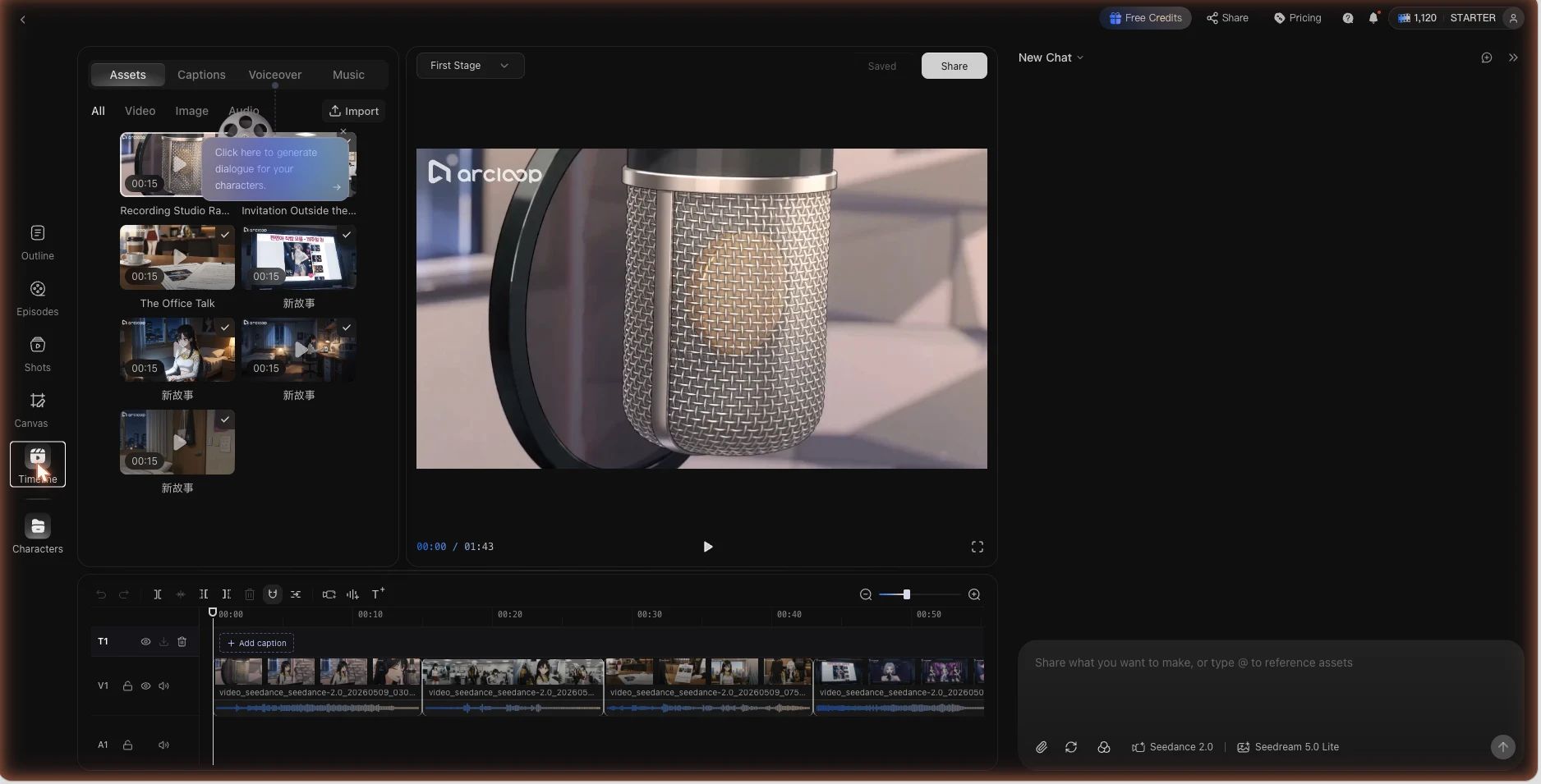This screenshot has height=784, width=1541.
Task: Mute the V1 track audio
Action: click(x=163, y=686)
